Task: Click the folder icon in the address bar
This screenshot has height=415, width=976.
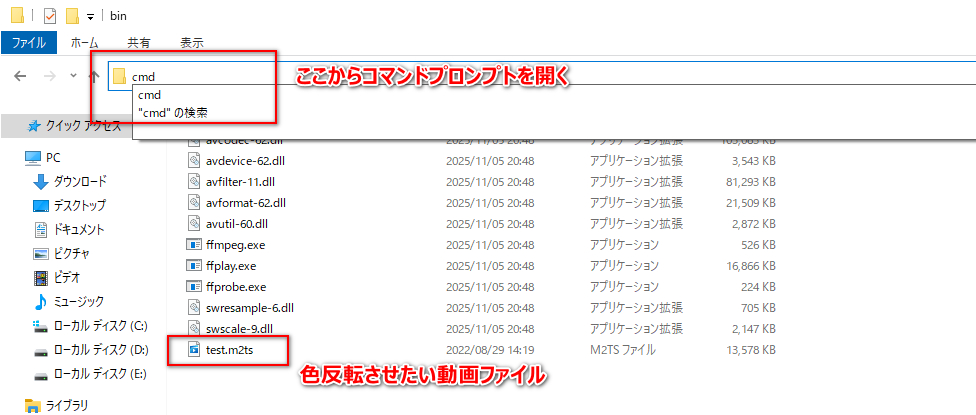Action: [120, 77]
